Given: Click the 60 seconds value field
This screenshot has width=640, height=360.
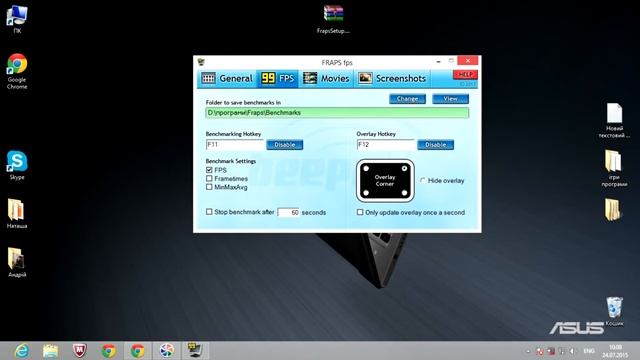Looking at the screenshot, I should point(289,212).
